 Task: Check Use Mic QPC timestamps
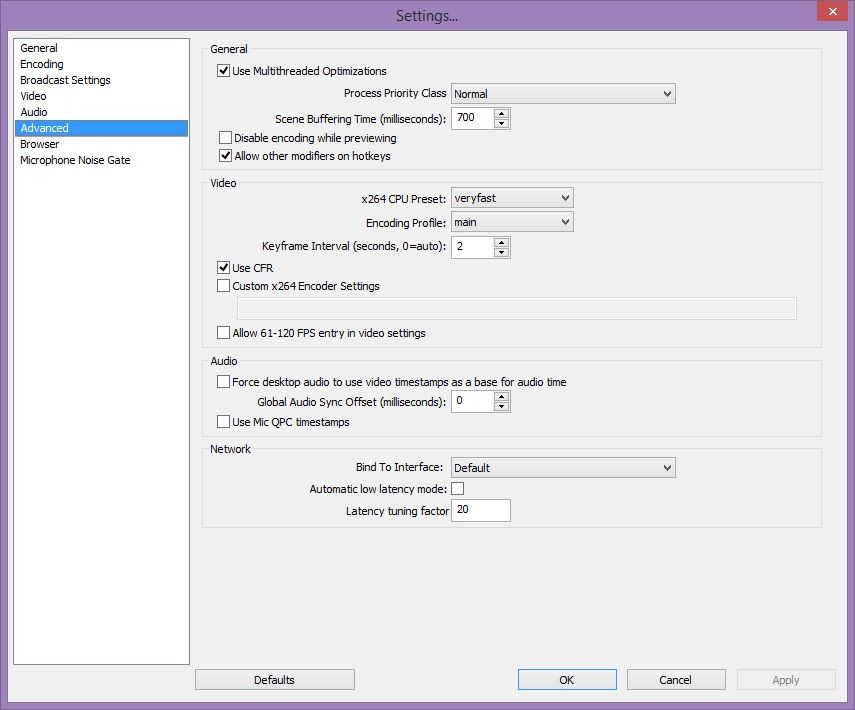point(225,422)
